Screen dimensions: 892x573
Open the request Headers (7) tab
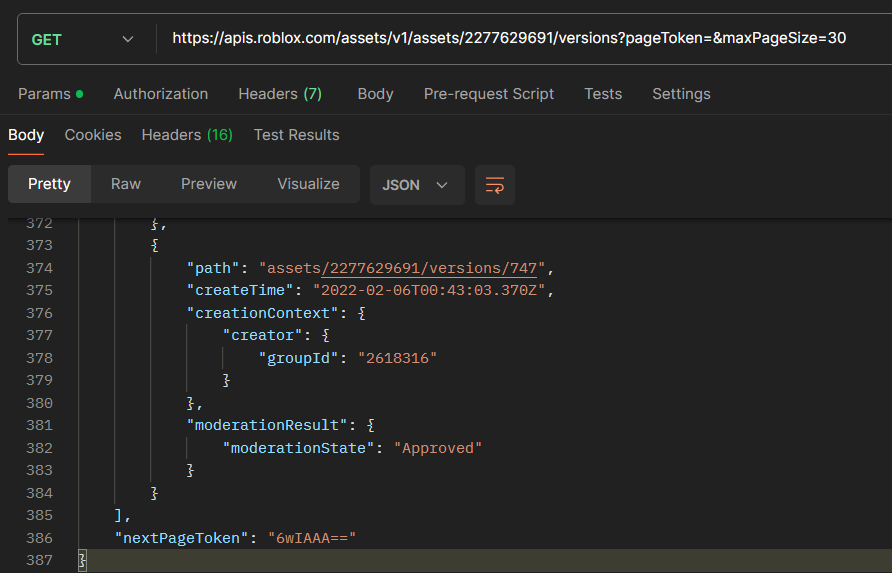(280, 94)
